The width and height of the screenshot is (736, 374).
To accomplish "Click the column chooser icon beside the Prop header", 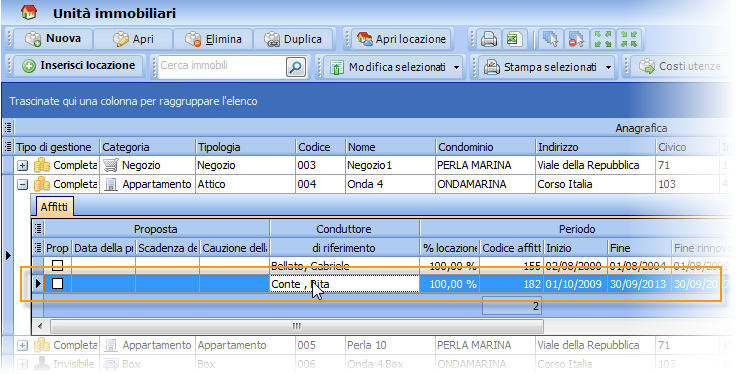I will pyautogui.click(x=38, y=247).
